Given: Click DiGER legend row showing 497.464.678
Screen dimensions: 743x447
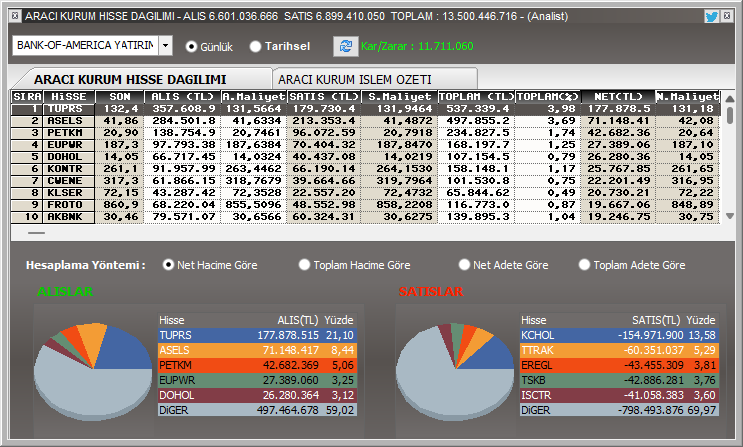Looking at the screenshot, I should tap(257, 410).
